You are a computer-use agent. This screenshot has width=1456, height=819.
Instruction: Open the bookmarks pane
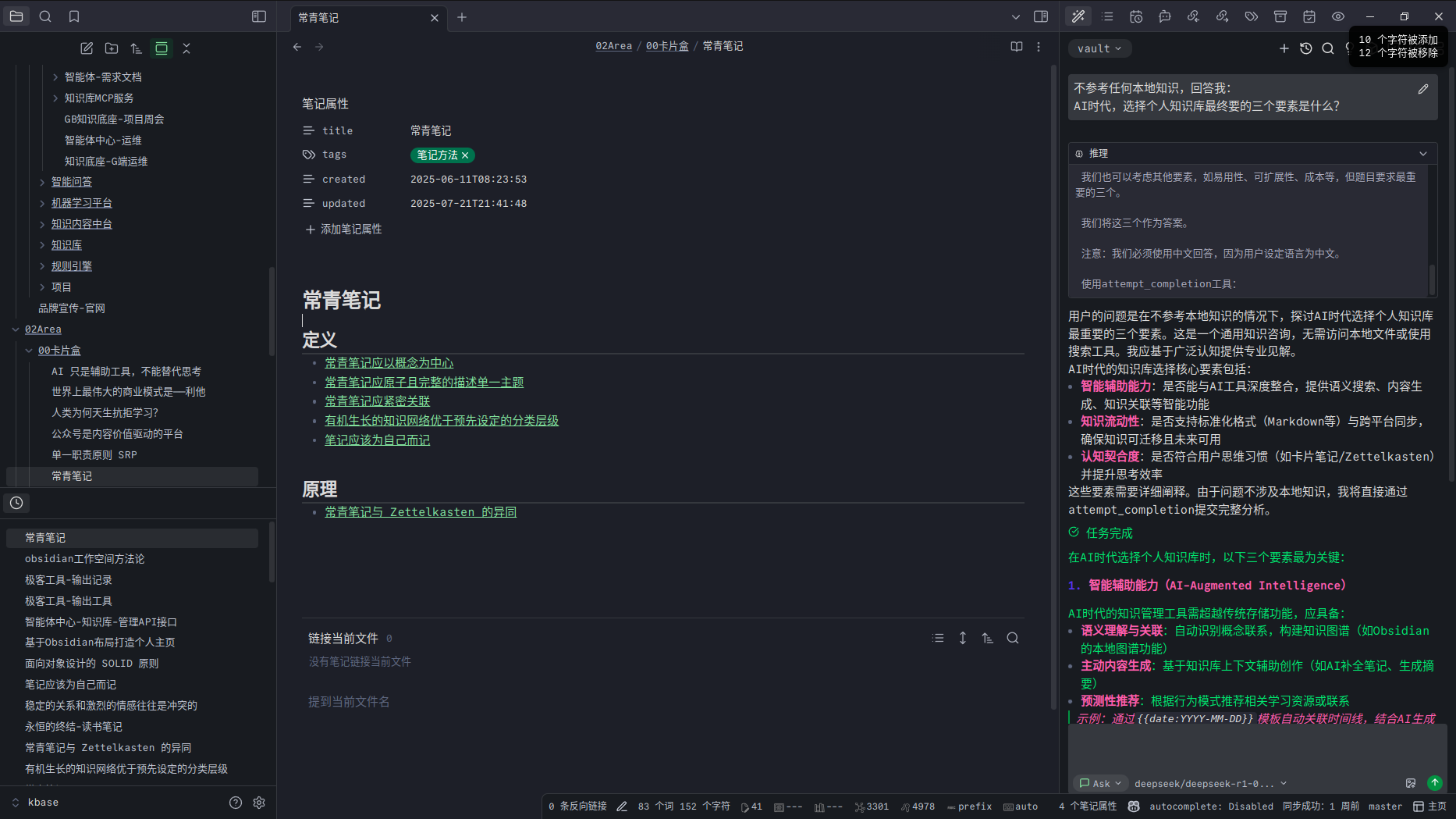click(74, 16)
